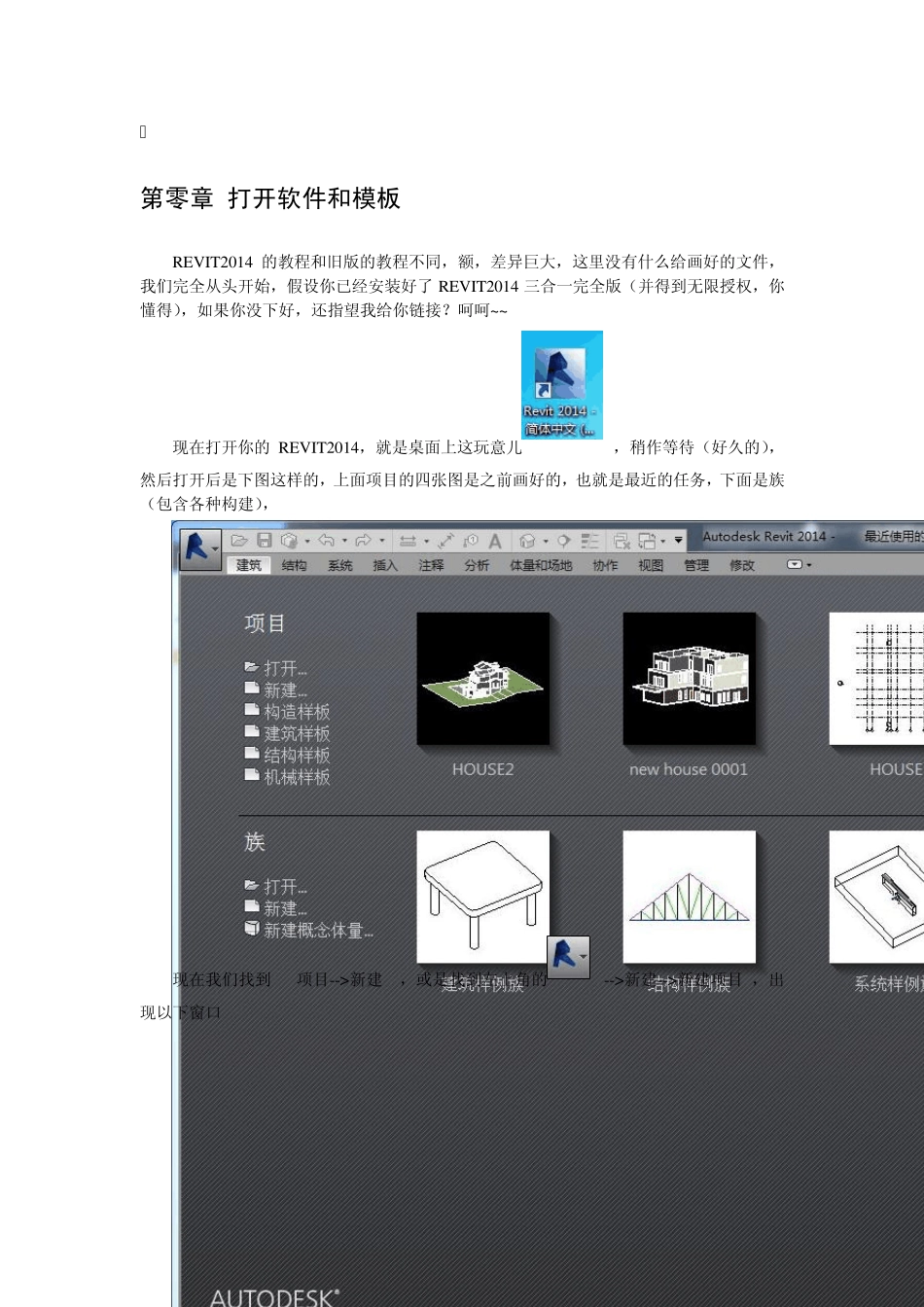Click 打开... under 项目
This screenshot has height=1307, width=924.
[x=285, y=669]
